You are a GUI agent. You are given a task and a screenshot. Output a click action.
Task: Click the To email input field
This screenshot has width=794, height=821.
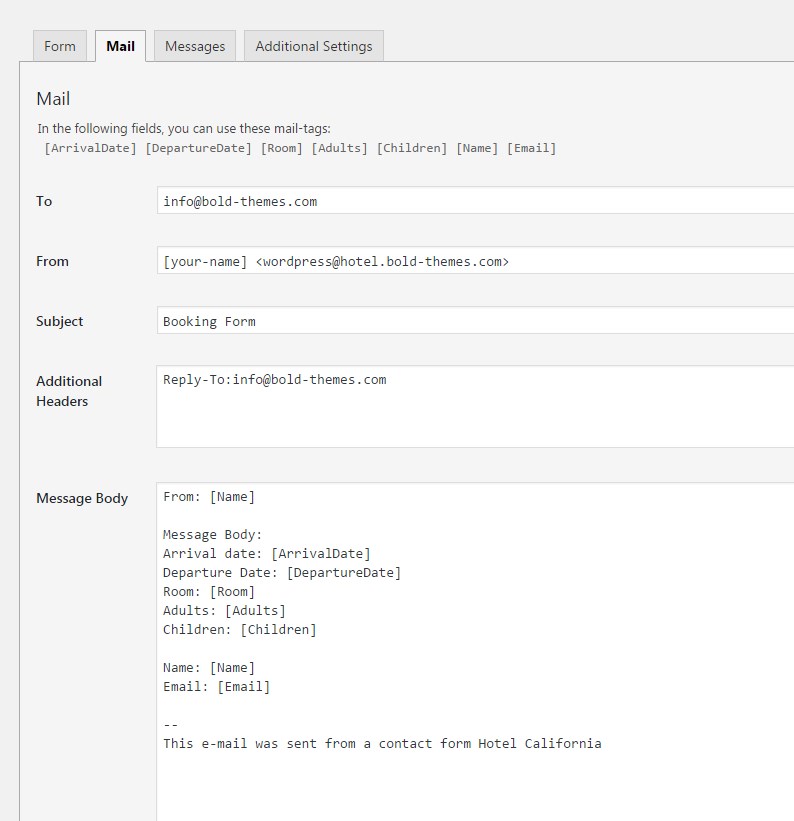(475, 201)
